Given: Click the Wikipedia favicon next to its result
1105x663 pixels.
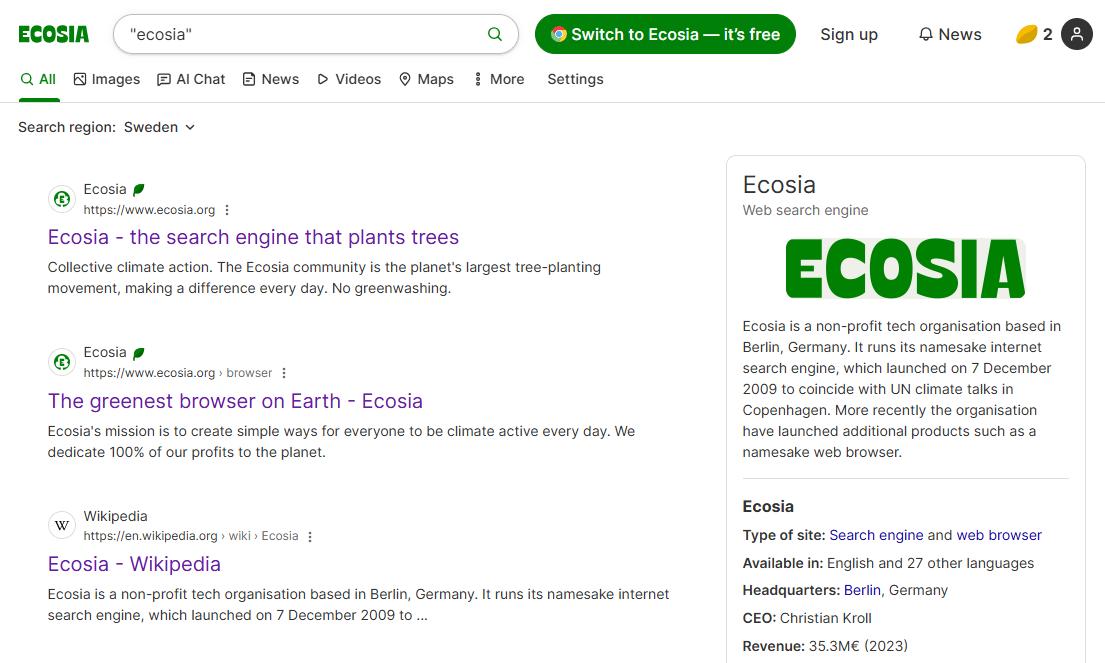Looking at the screenshot, I should coord(61,524).
